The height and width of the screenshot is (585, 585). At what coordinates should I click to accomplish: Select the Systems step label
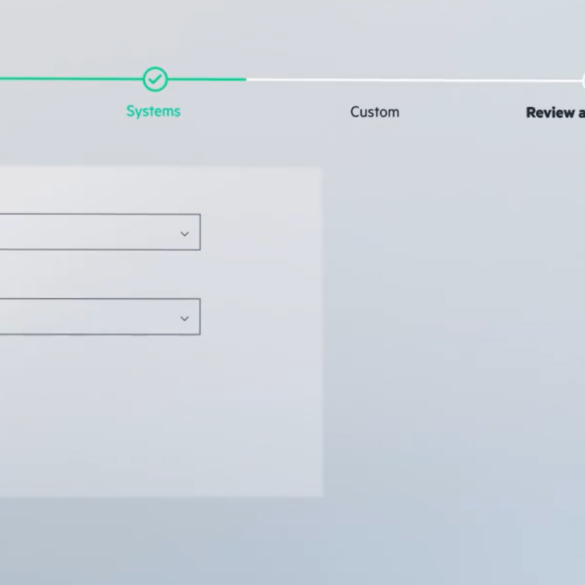(x=153, y=111)
